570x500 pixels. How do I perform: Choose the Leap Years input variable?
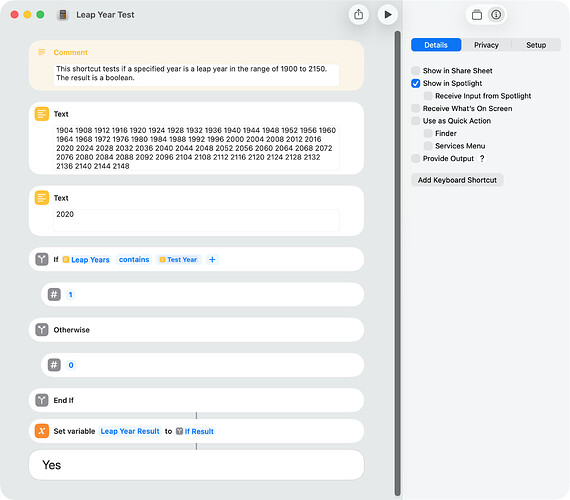[86, 259]
